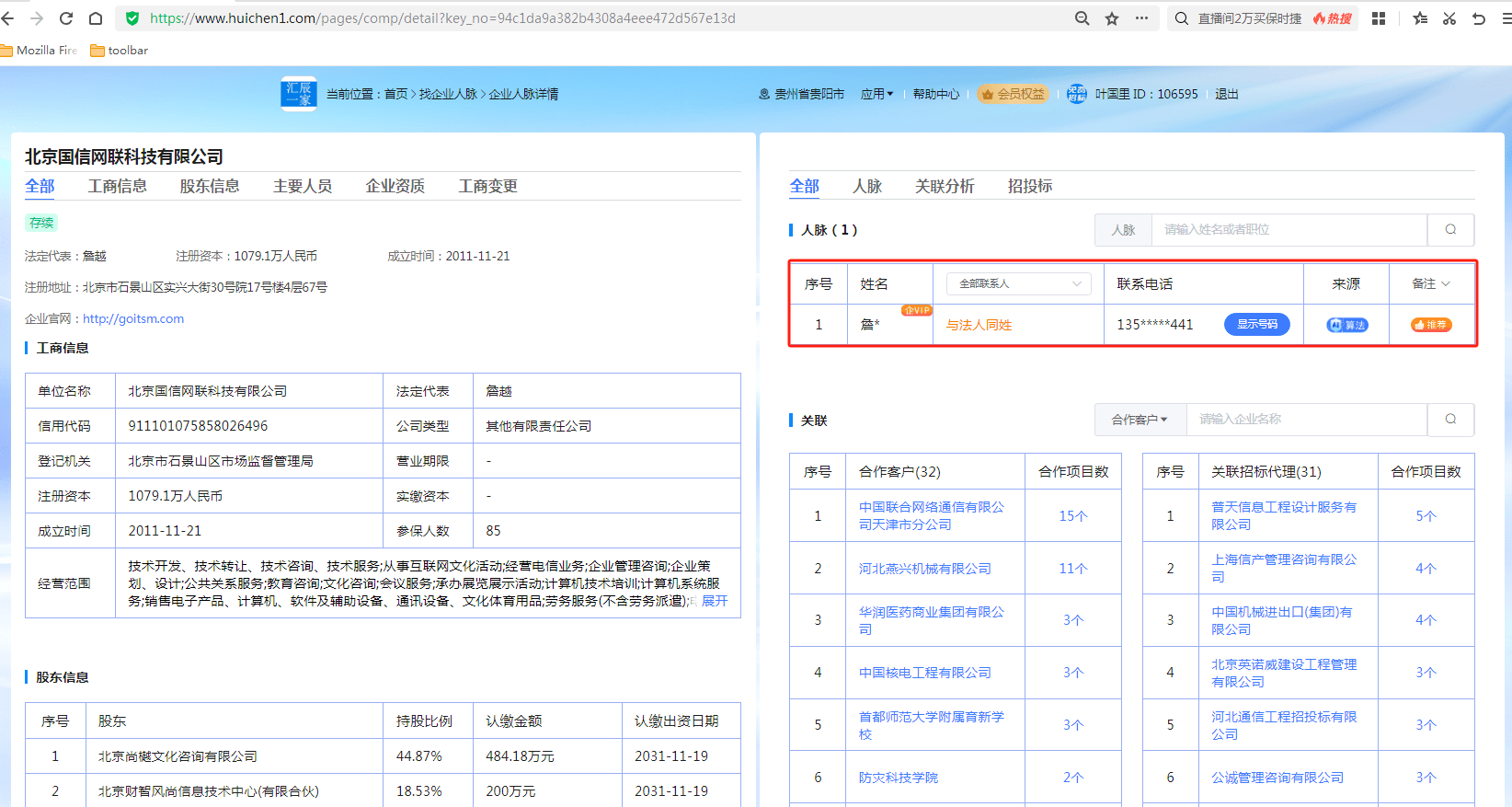Click the 11个 project count link
This screenshot has width=1512, height=807.
click(1073, 569)
